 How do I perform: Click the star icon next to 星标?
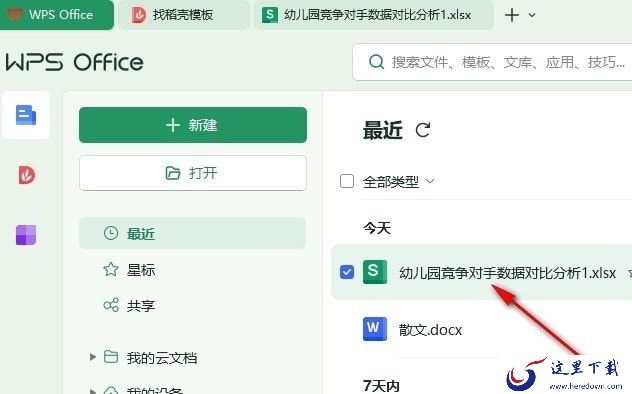(x=111, y=269)
